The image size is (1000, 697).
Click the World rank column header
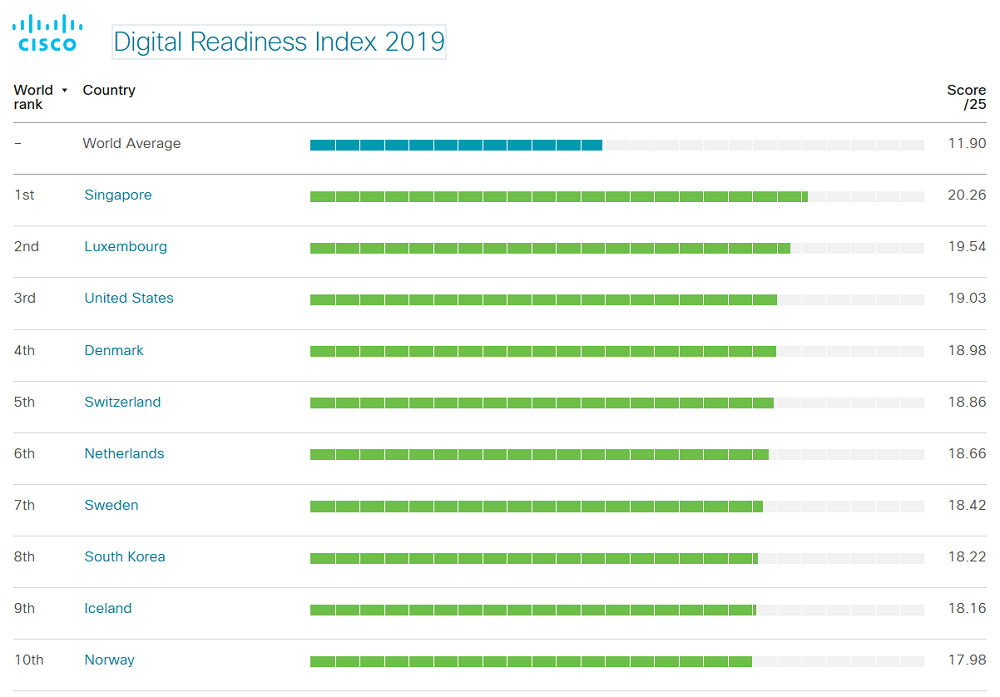click(33, 97)
